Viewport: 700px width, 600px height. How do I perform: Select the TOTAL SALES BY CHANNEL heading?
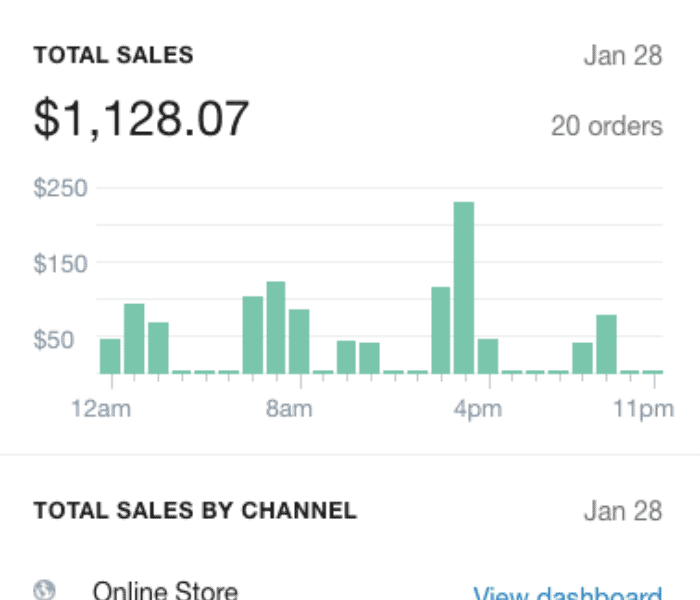pyautogui.click(x=195, y=511)
